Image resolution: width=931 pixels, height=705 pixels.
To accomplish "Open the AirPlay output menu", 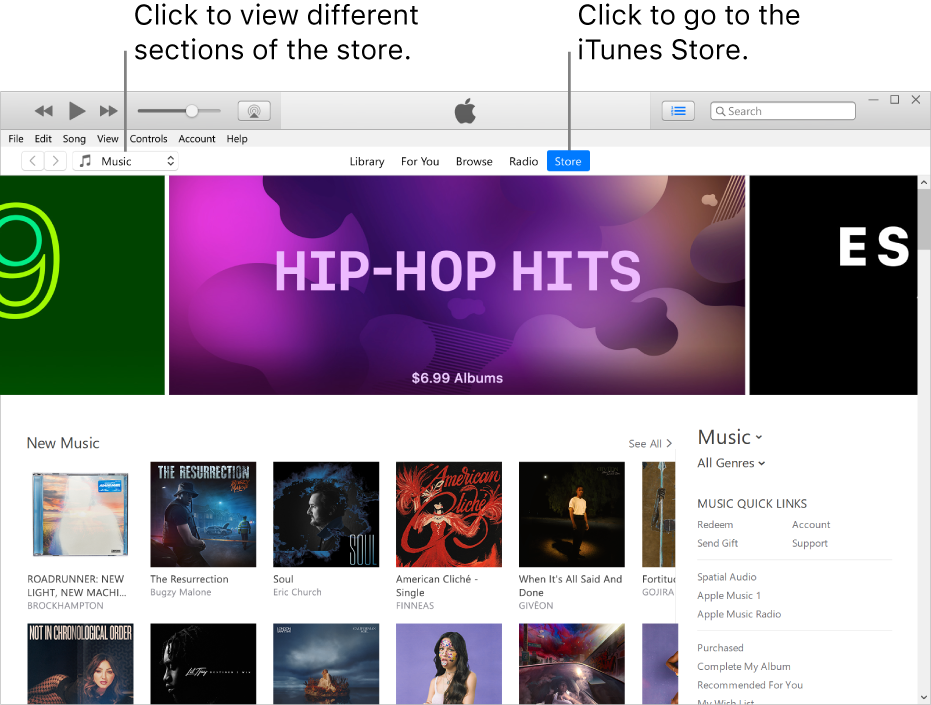I will pos(254,110).
